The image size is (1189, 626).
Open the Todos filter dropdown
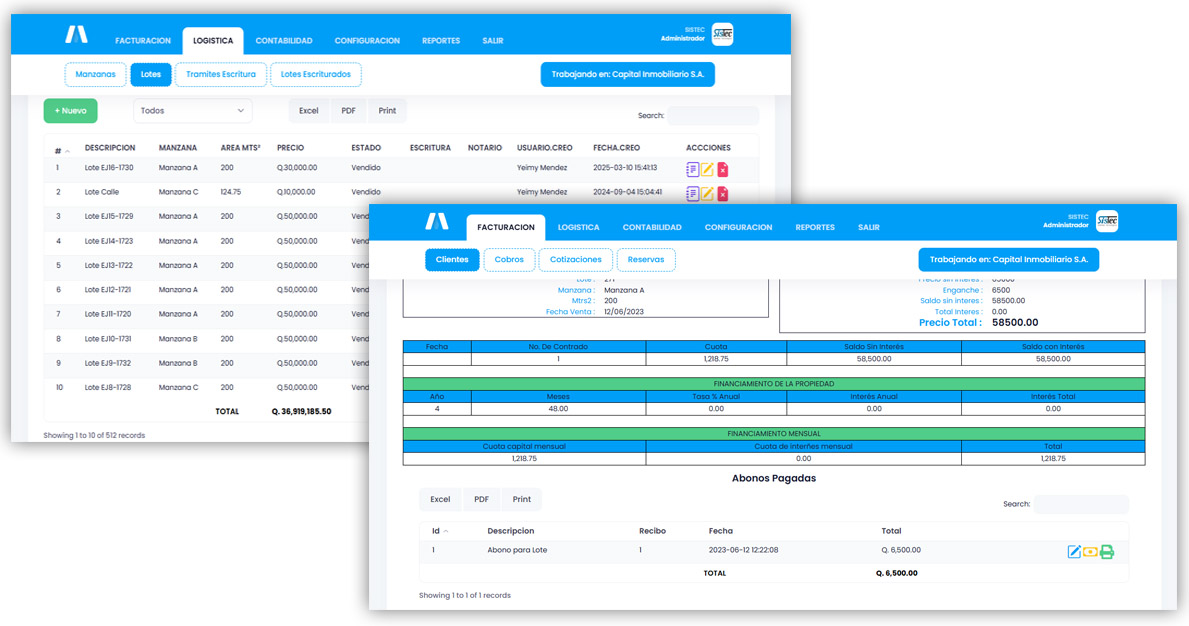pos(192,110)
